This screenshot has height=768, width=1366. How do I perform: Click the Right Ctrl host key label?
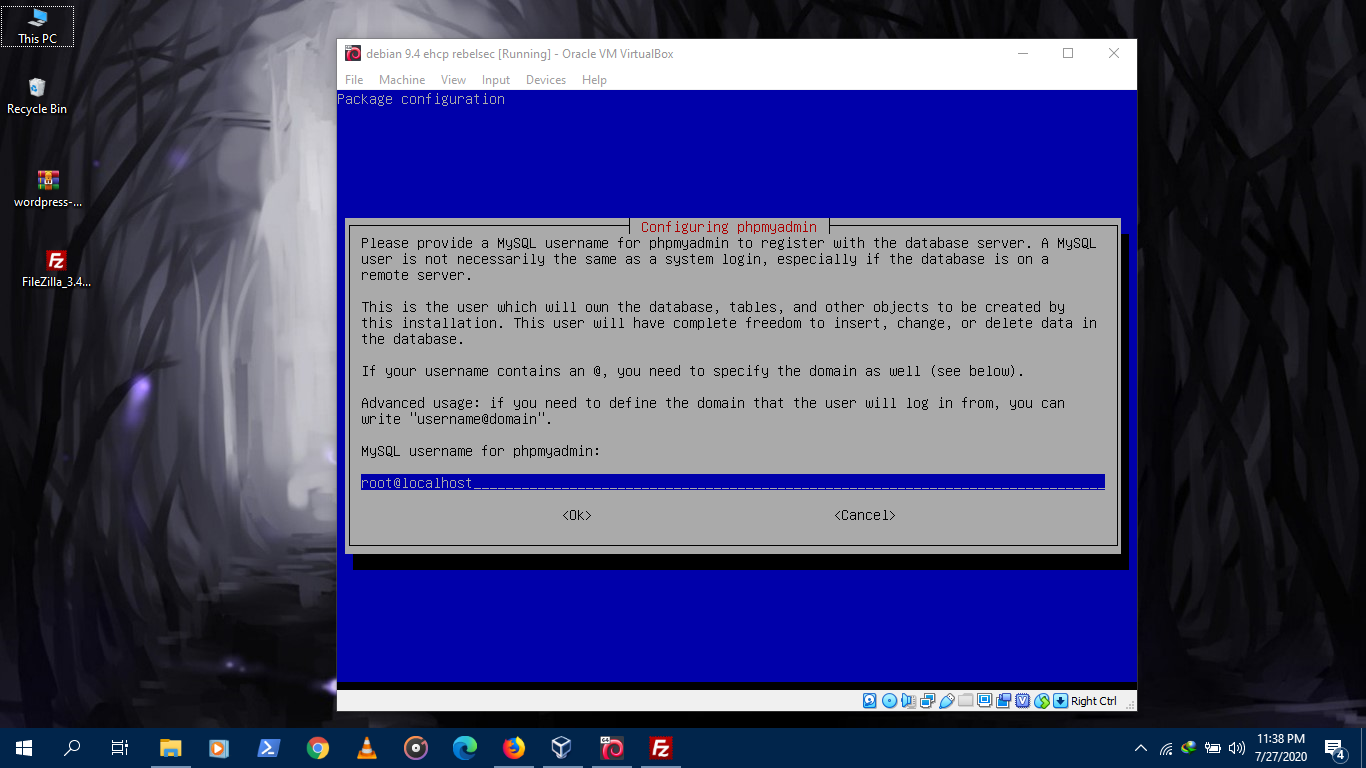[x=1094, y=701]
